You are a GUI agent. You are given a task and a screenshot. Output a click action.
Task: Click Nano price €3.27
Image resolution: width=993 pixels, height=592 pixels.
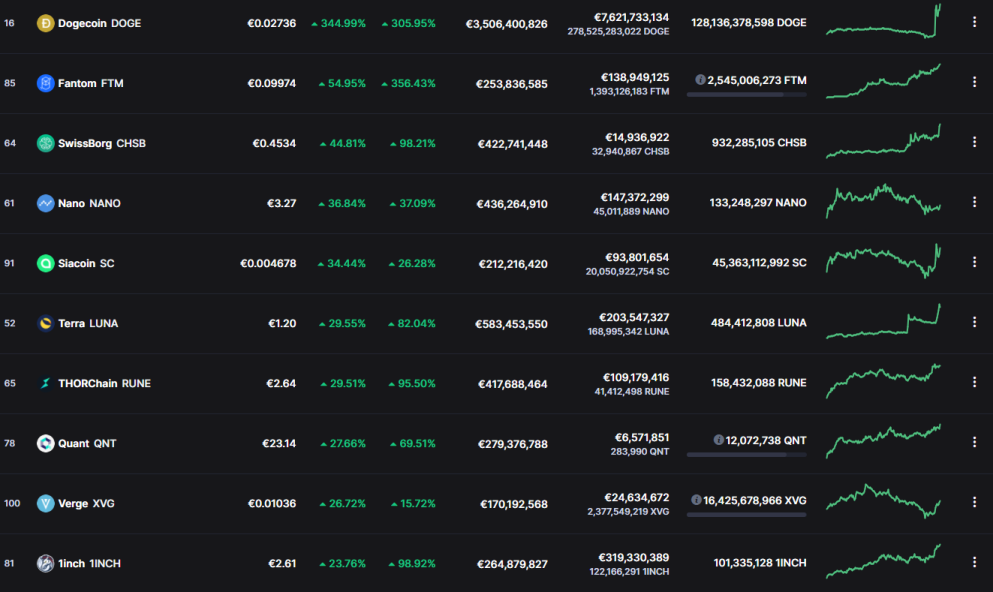(x=281, y=203)
